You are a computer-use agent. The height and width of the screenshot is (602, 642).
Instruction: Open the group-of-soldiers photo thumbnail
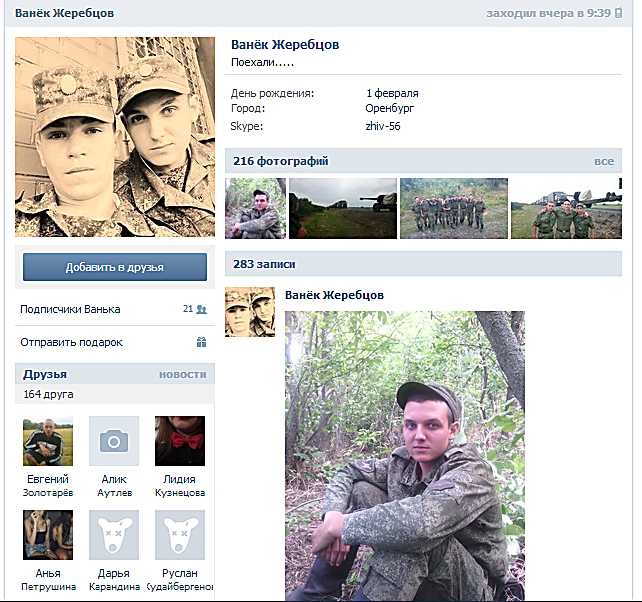tap(454, 209)
